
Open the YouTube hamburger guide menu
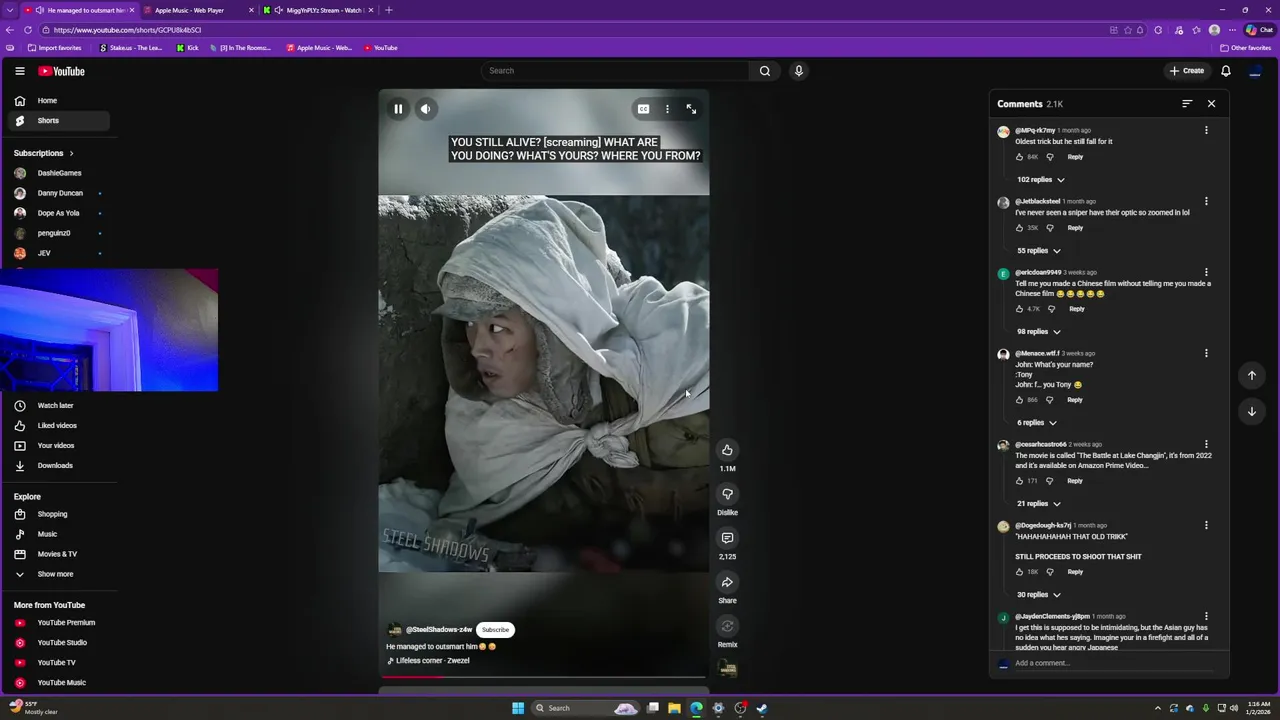[19, 71]
